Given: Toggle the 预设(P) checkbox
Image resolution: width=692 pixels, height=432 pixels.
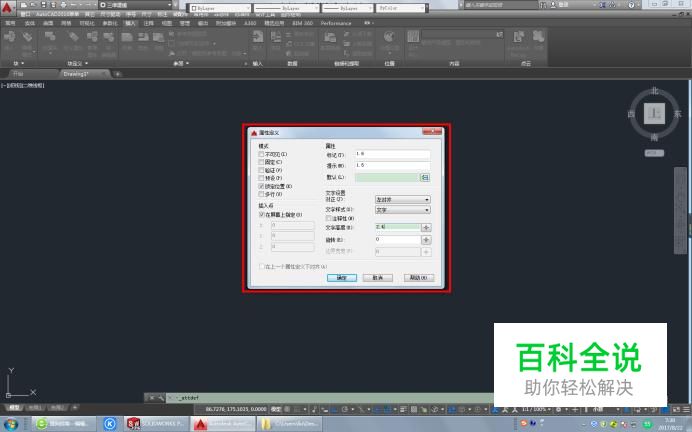Looking at the screenshot, I should pyautogui.click(x=261, y=178).
